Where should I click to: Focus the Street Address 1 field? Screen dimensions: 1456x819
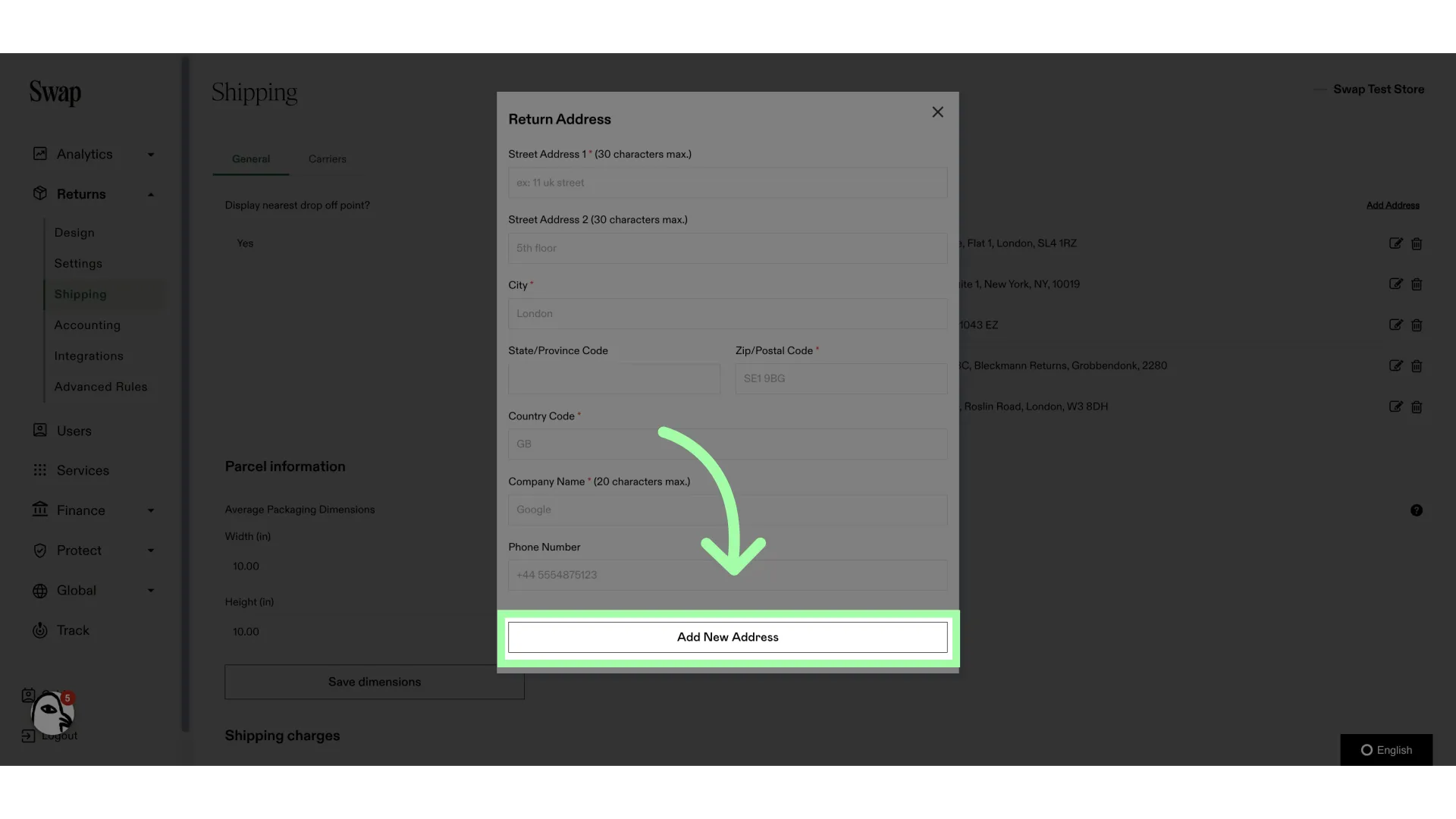tap(727, 183)
